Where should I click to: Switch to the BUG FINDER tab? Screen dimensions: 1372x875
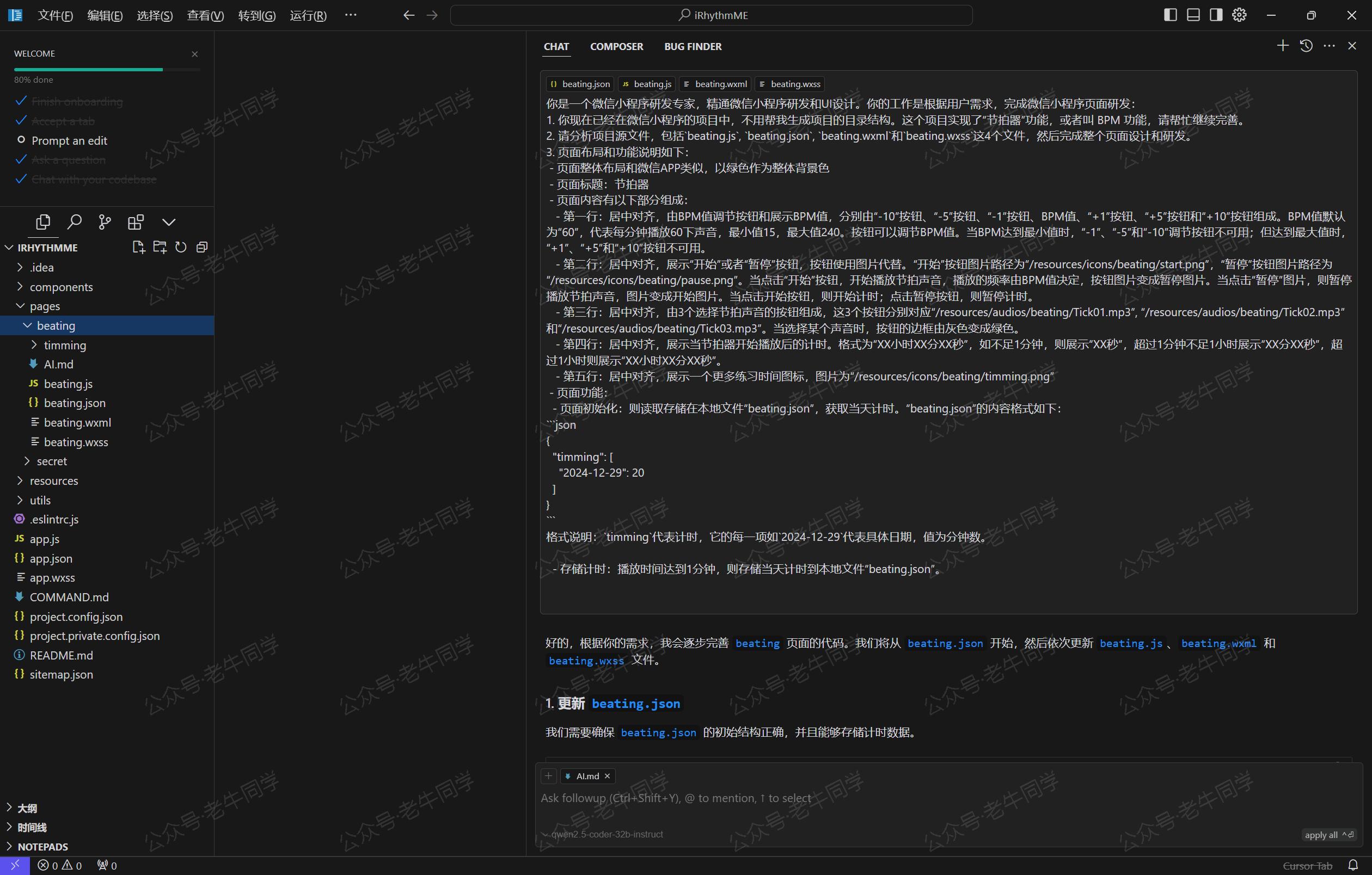click(x=693, y=47)
